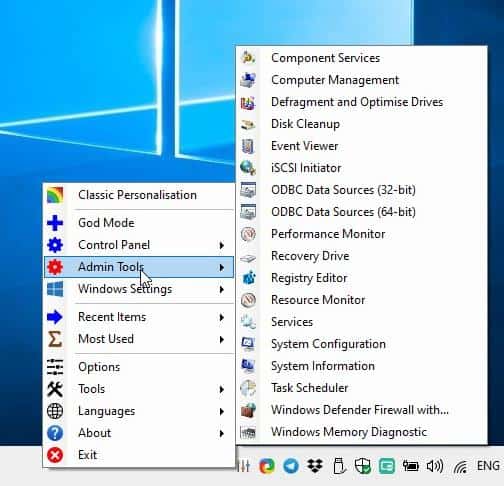Click the blue question mark About icon

(55, 433)
